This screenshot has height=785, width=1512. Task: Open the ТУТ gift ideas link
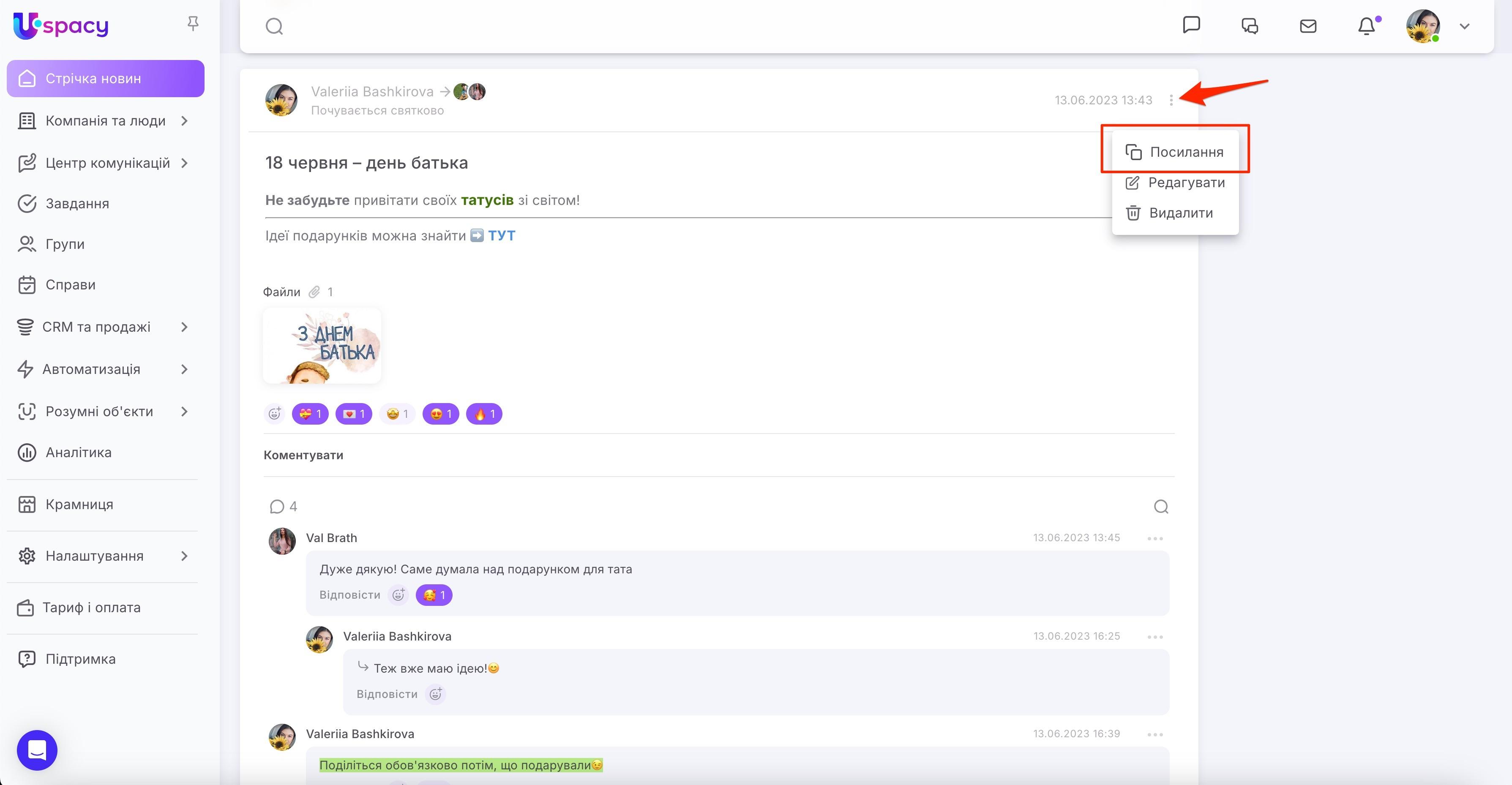coord(501,235)
